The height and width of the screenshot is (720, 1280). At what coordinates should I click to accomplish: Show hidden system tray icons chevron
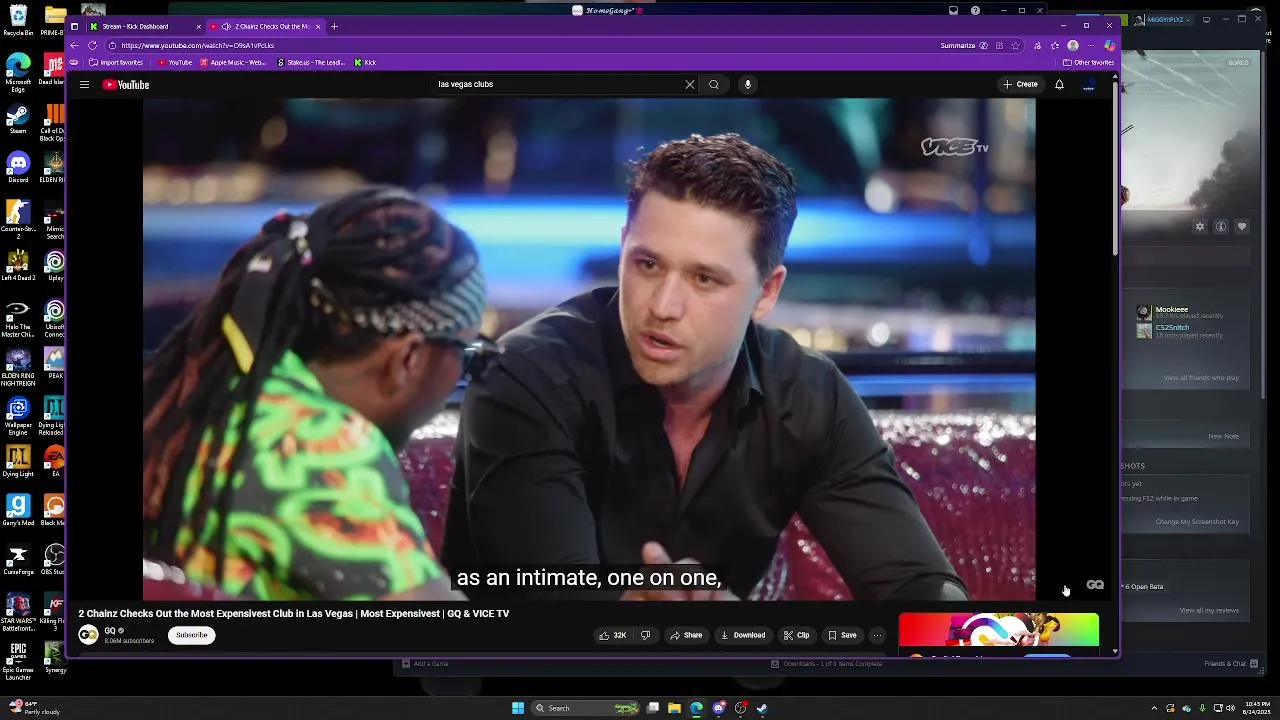pos(1154,708)
